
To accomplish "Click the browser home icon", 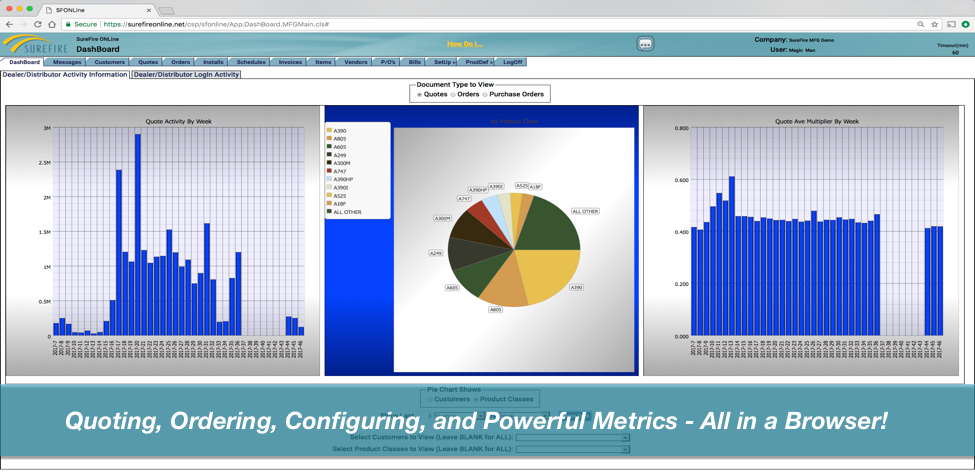I will 52,24.
